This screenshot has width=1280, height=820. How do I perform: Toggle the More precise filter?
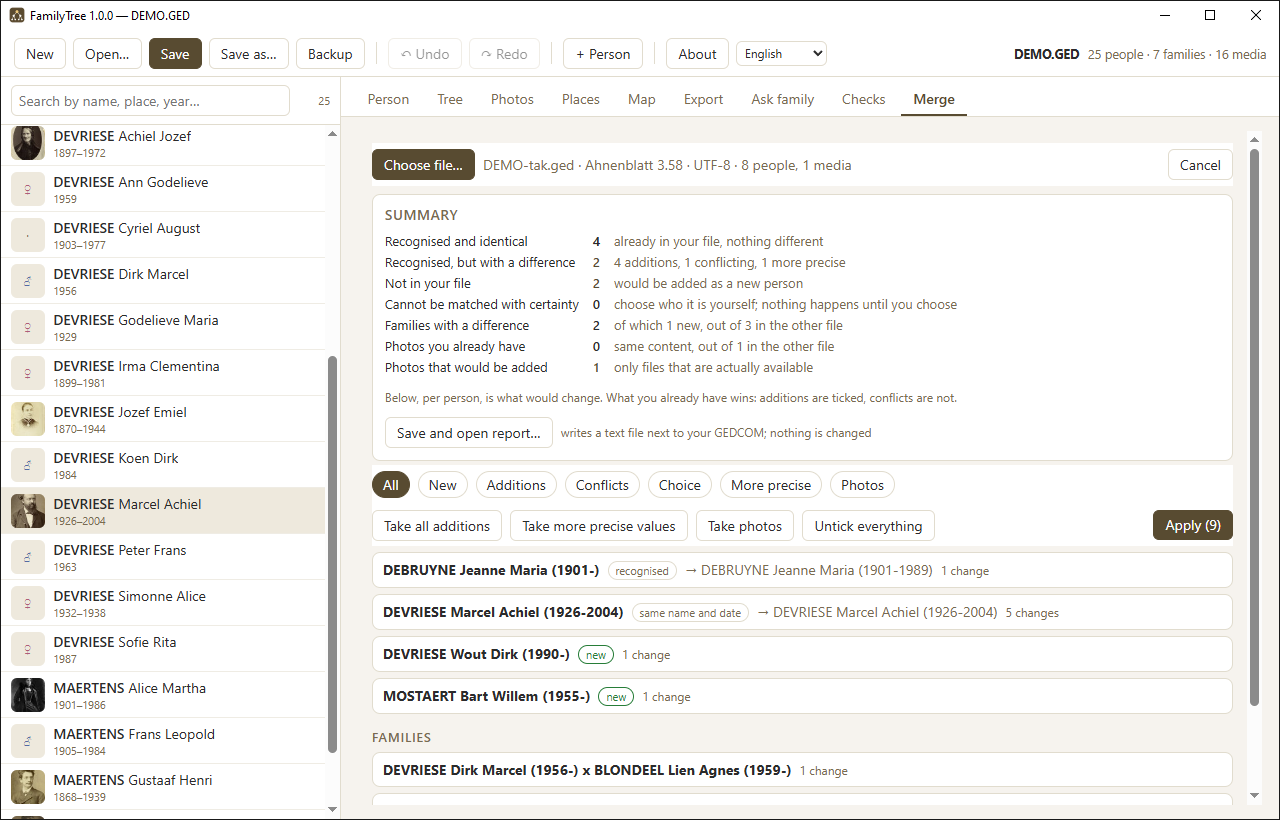pyautogui.click(x=771, y=485)
